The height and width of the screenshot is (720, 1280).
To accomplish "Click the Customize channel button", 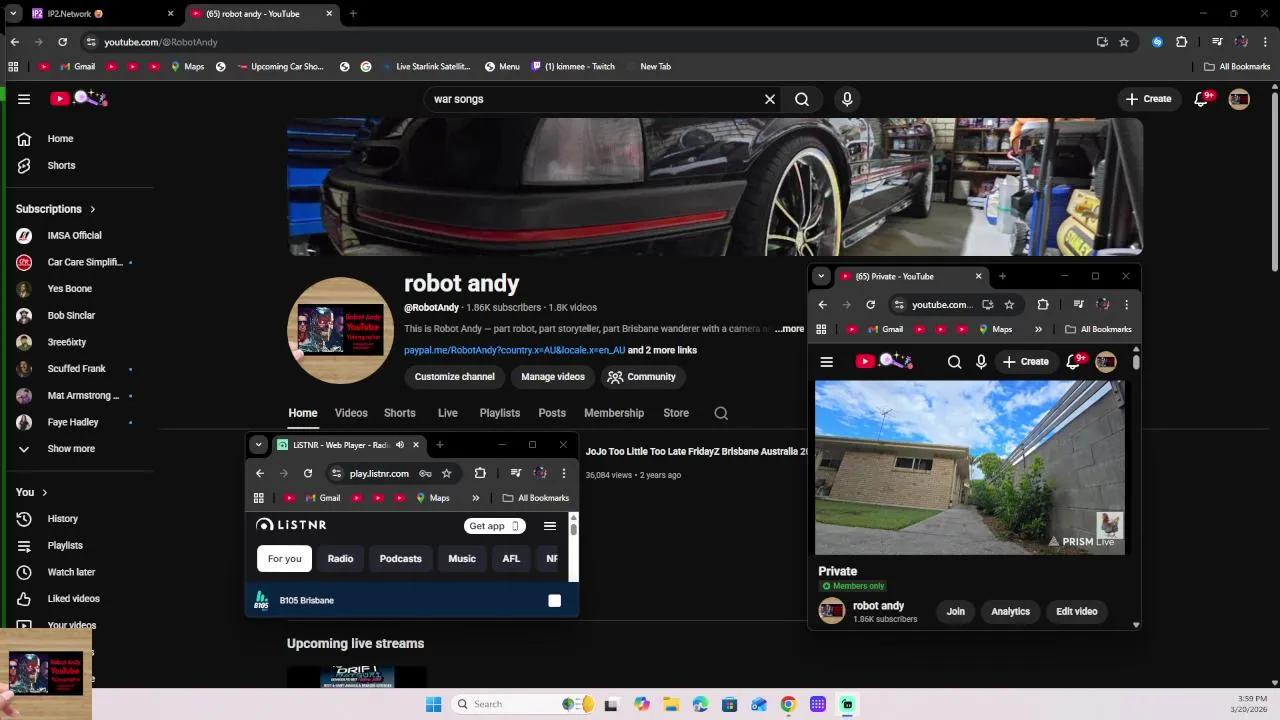I will pyautogui.click(x=455, y=377).
